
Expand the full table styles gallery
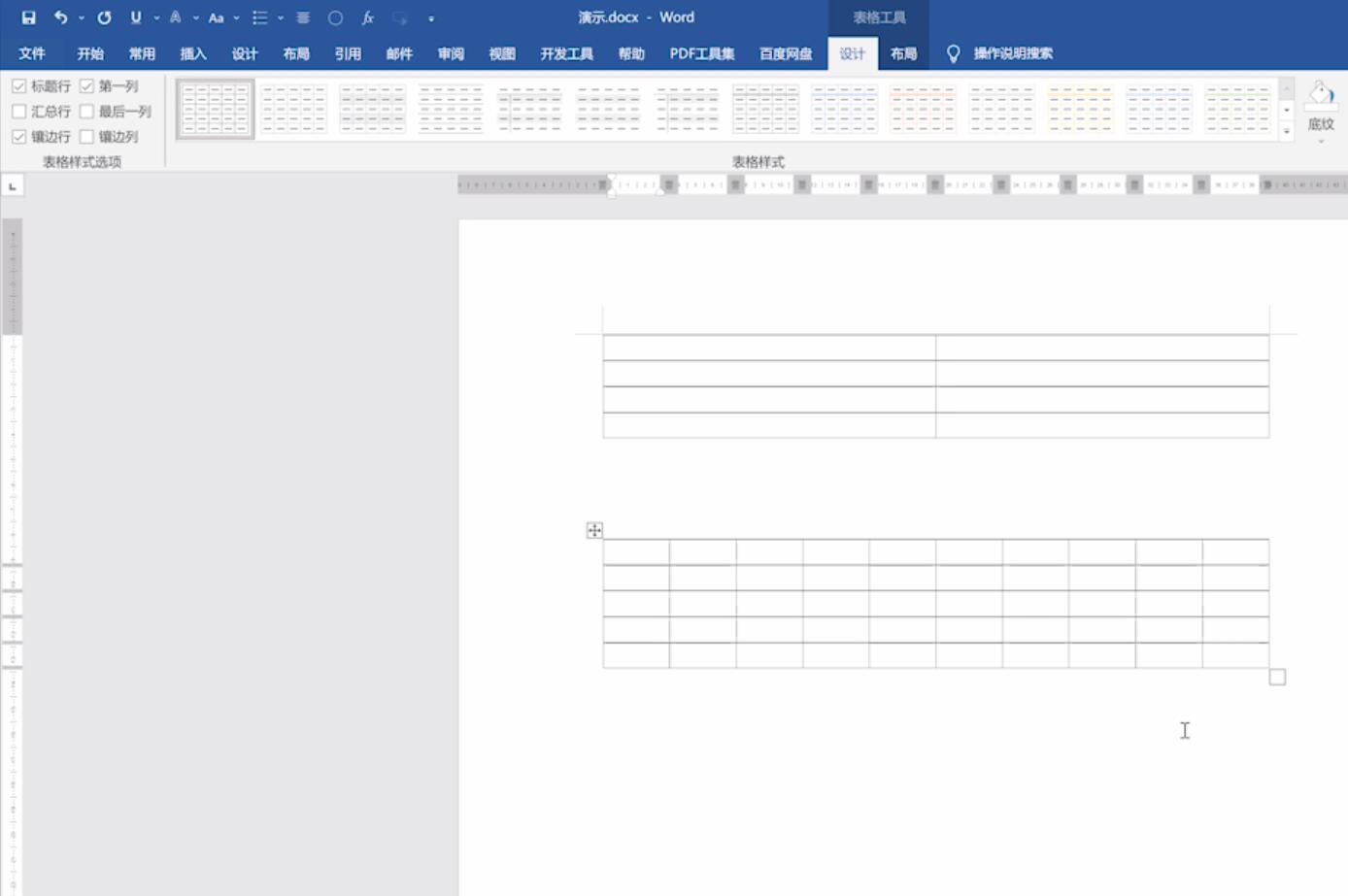pyautogui.click(x=1287, y=131)
